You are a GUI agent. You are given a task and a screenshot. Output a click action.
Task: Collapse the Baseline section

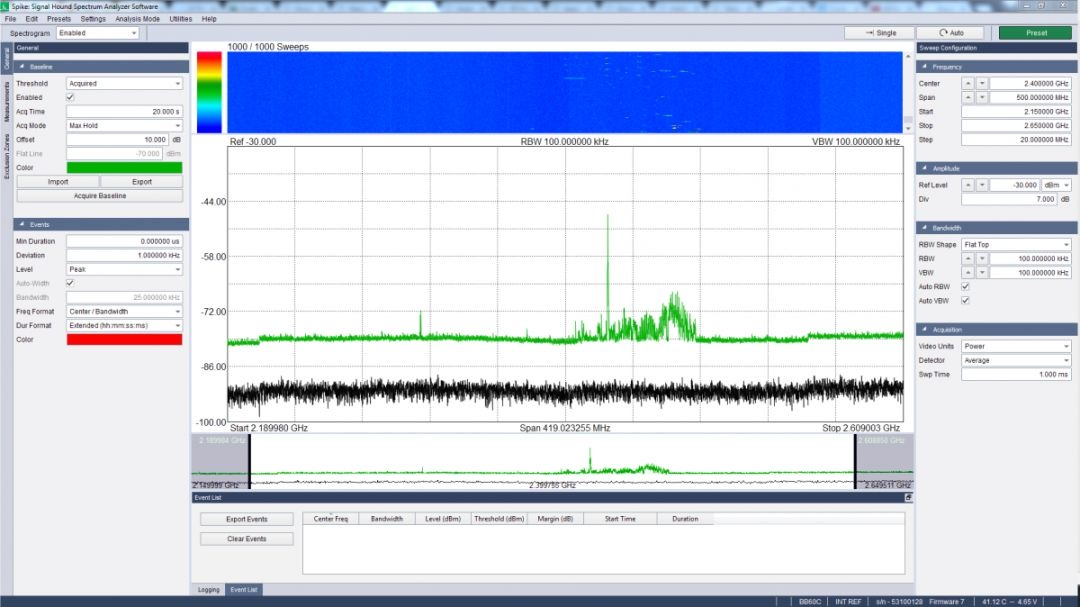[x=22, y=66]
